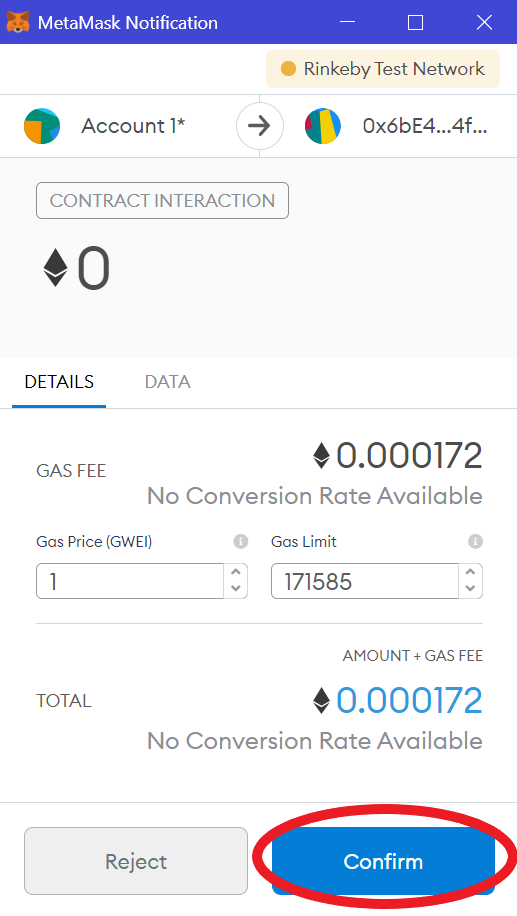Click the recipient address 0x6bE4 identicon
The height and width of the screenshot is (916, 517).
point(323,126)
